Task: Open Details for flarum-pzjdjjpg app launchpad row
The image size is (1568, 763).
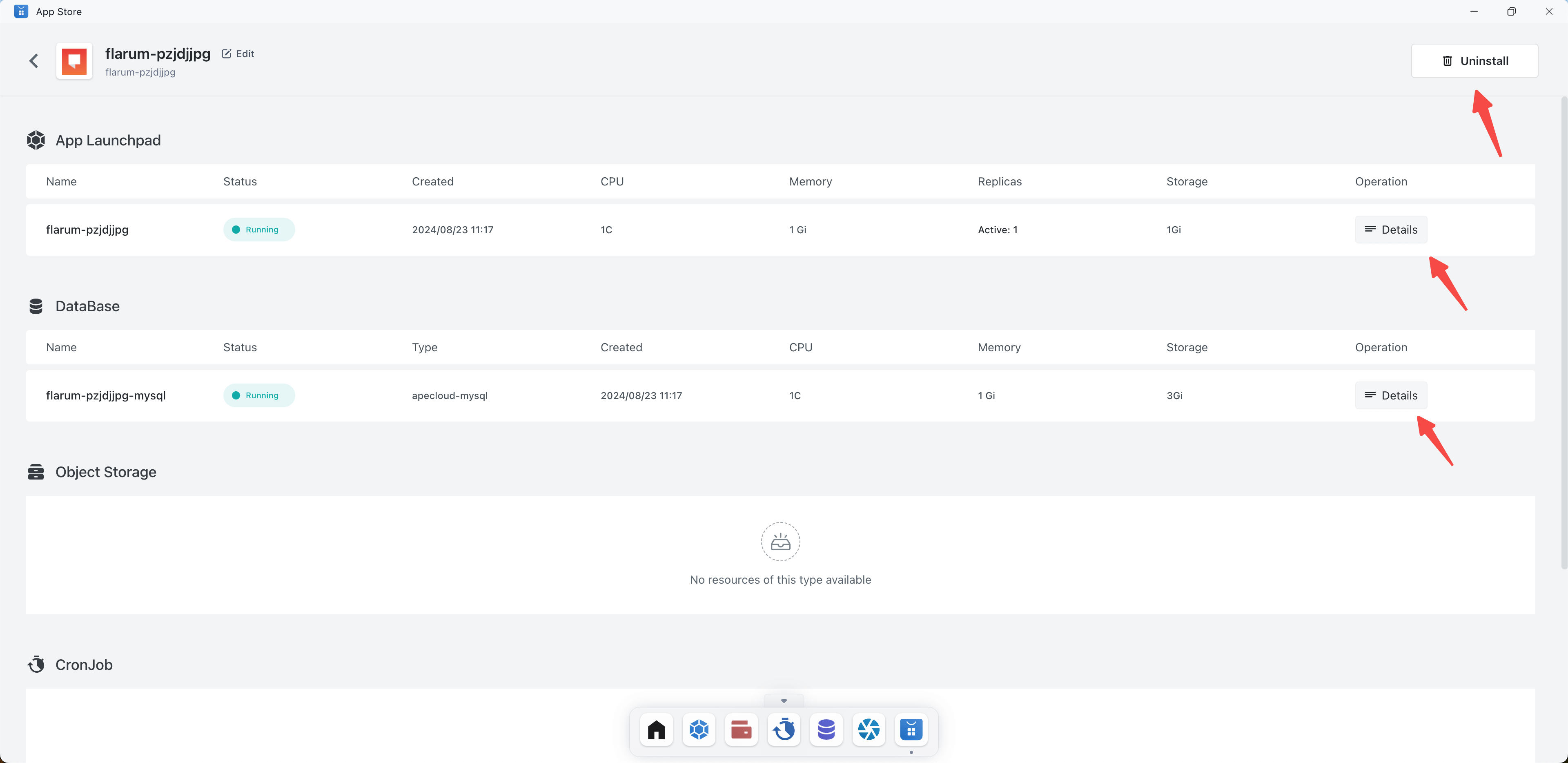Action: pyautogui.click(x=1391, y=230)
